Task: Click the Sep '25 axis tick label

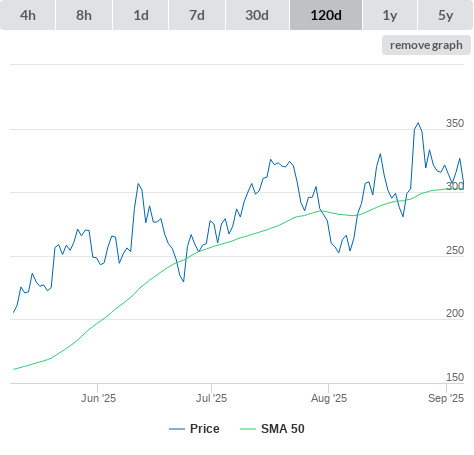Action: [446, 398]
